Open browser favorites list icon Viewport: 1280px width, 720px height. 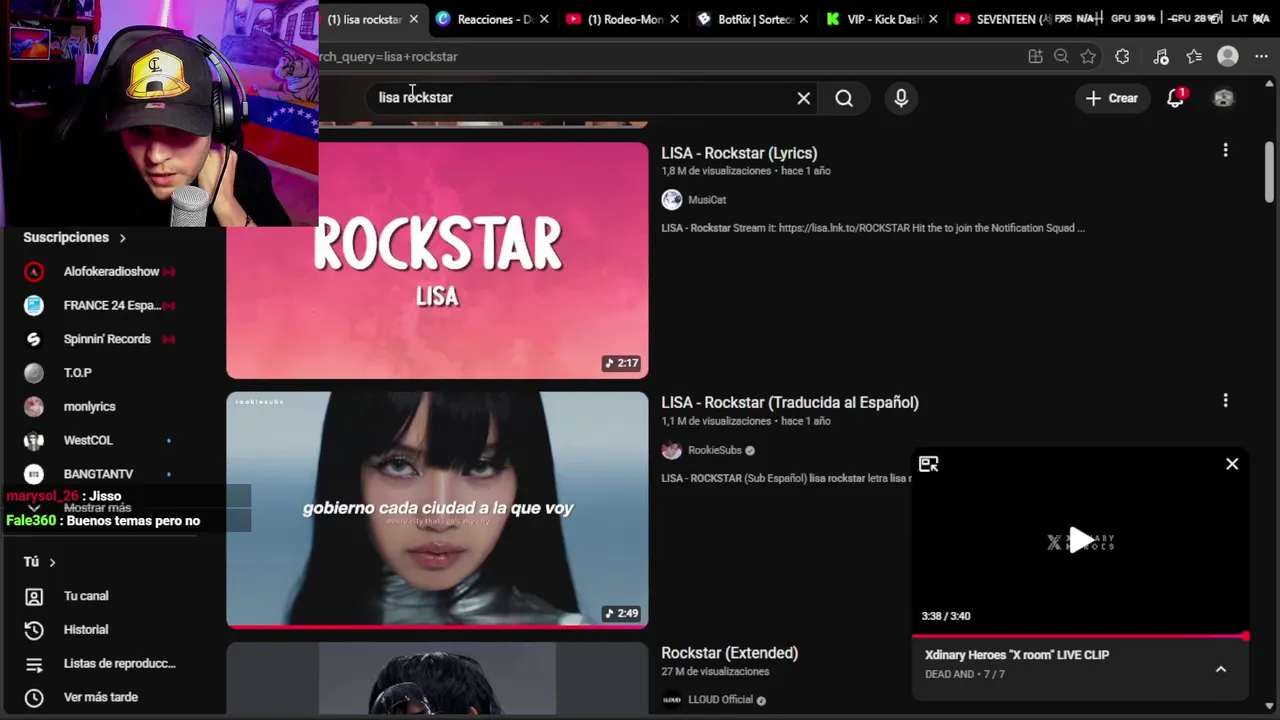click(1194, 57)
